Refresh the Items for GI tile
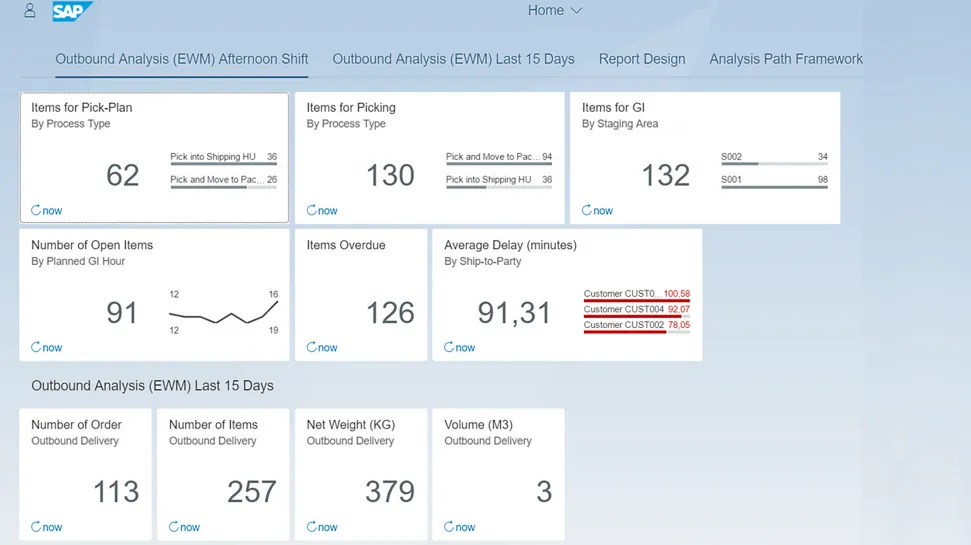The image size is (971, 545). 597,211
